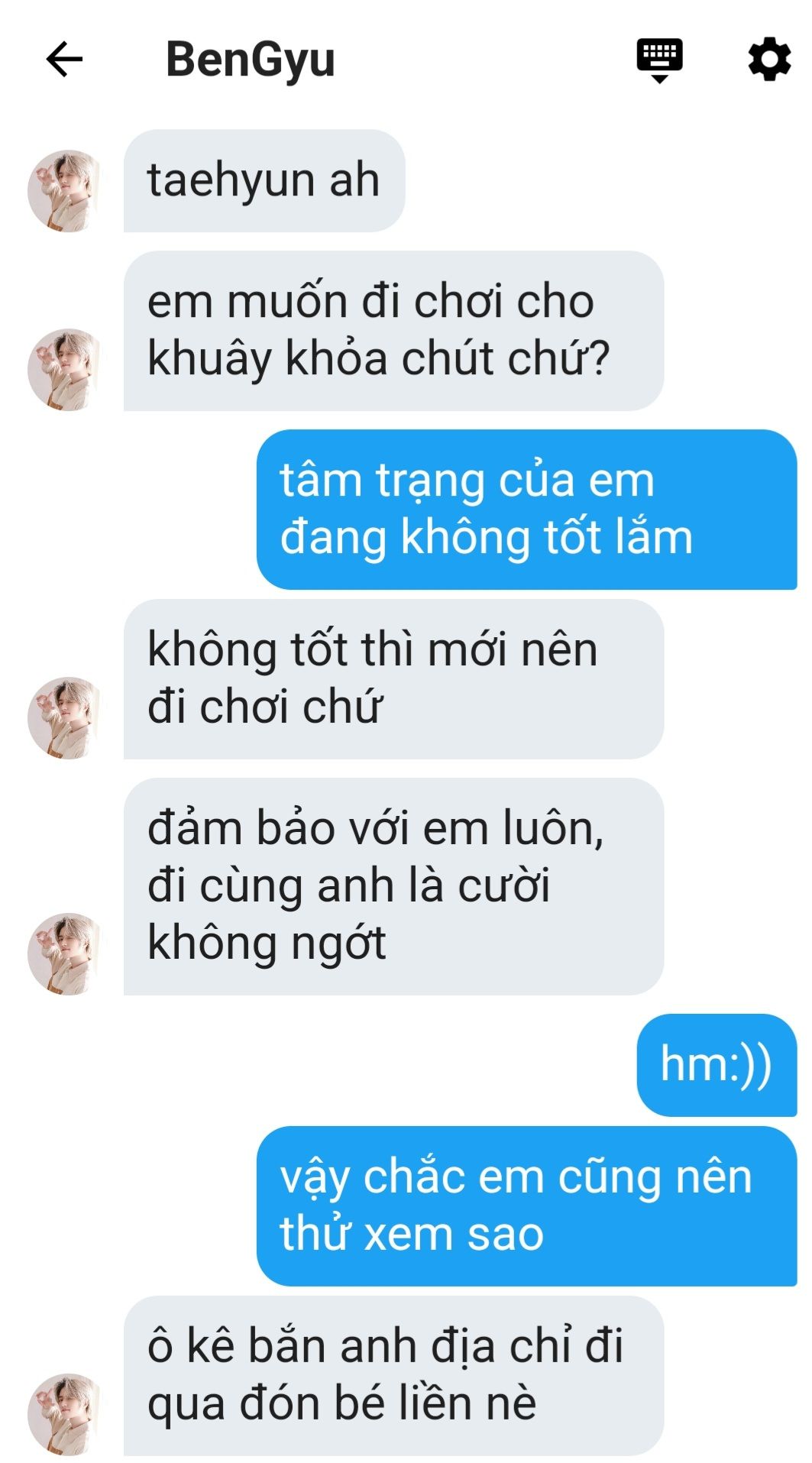Image resolution: width=812 pixels, height=1463 pixels.
Task: Hide the keyboard using the keyboard icon
Action: click(x=659, y=60)
